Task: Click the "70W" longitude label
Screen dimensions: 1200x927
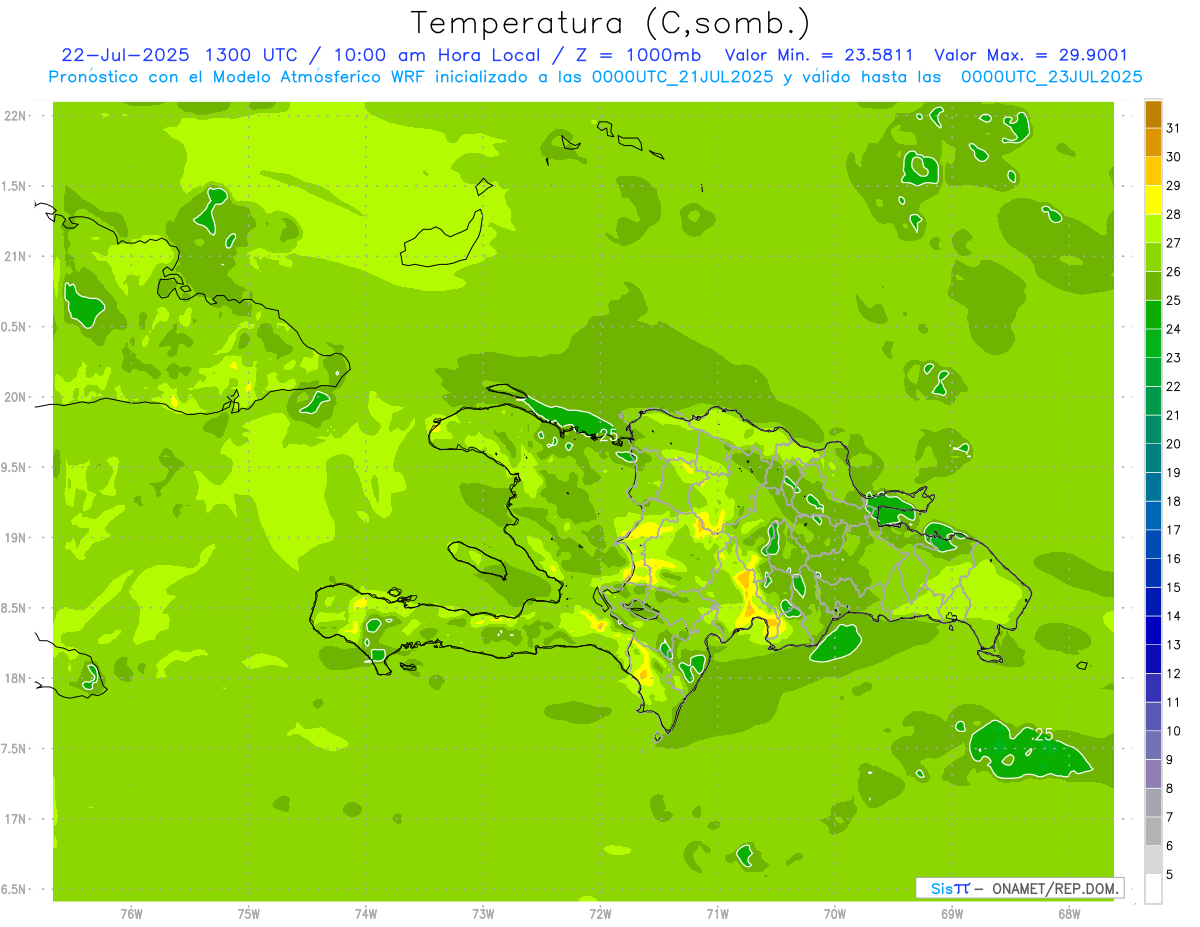Action: [835, 913]
